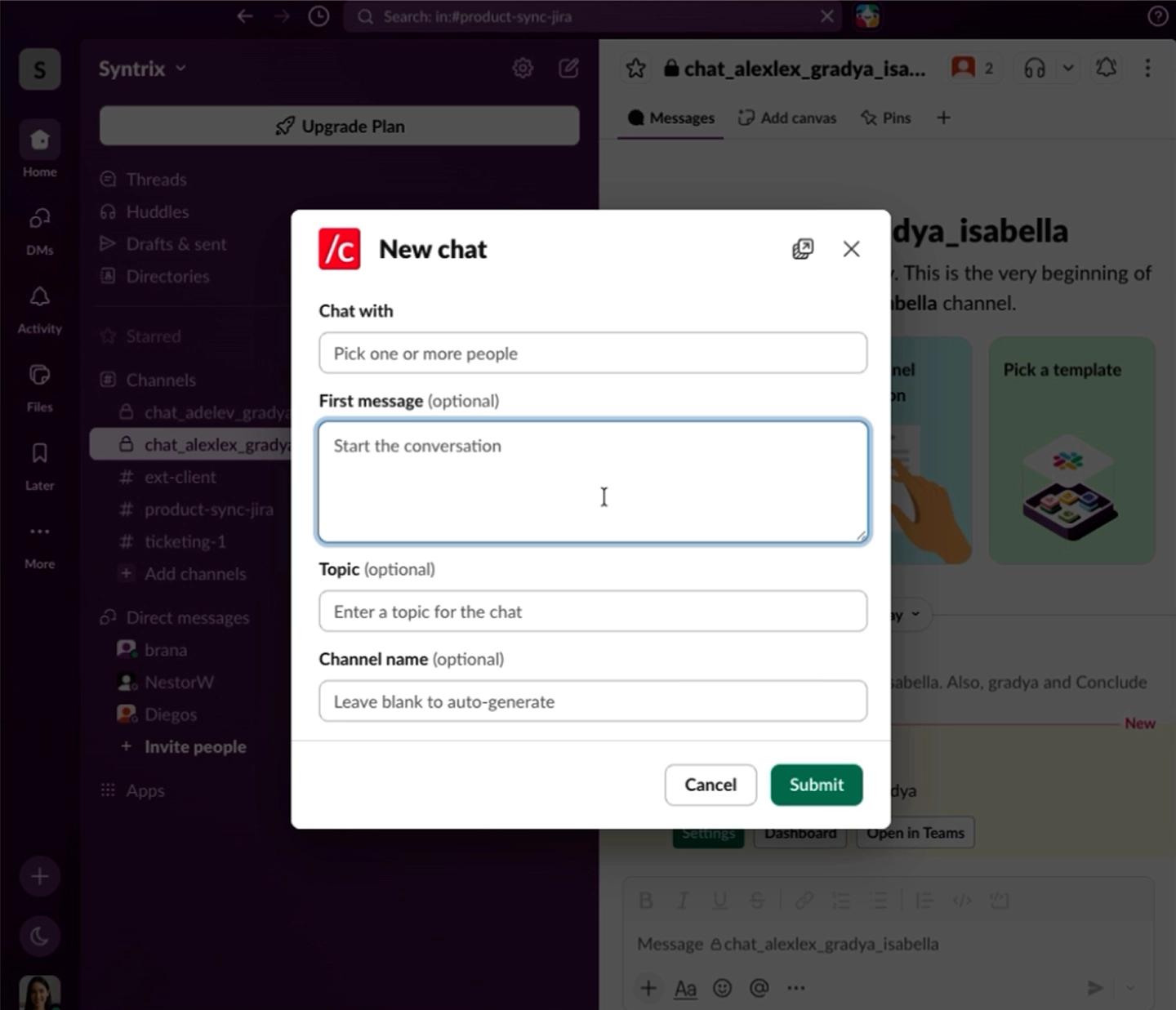Screen dimensions: 1176x1010
Task: Open direct message with Diegos
Action: coord(170,714)
